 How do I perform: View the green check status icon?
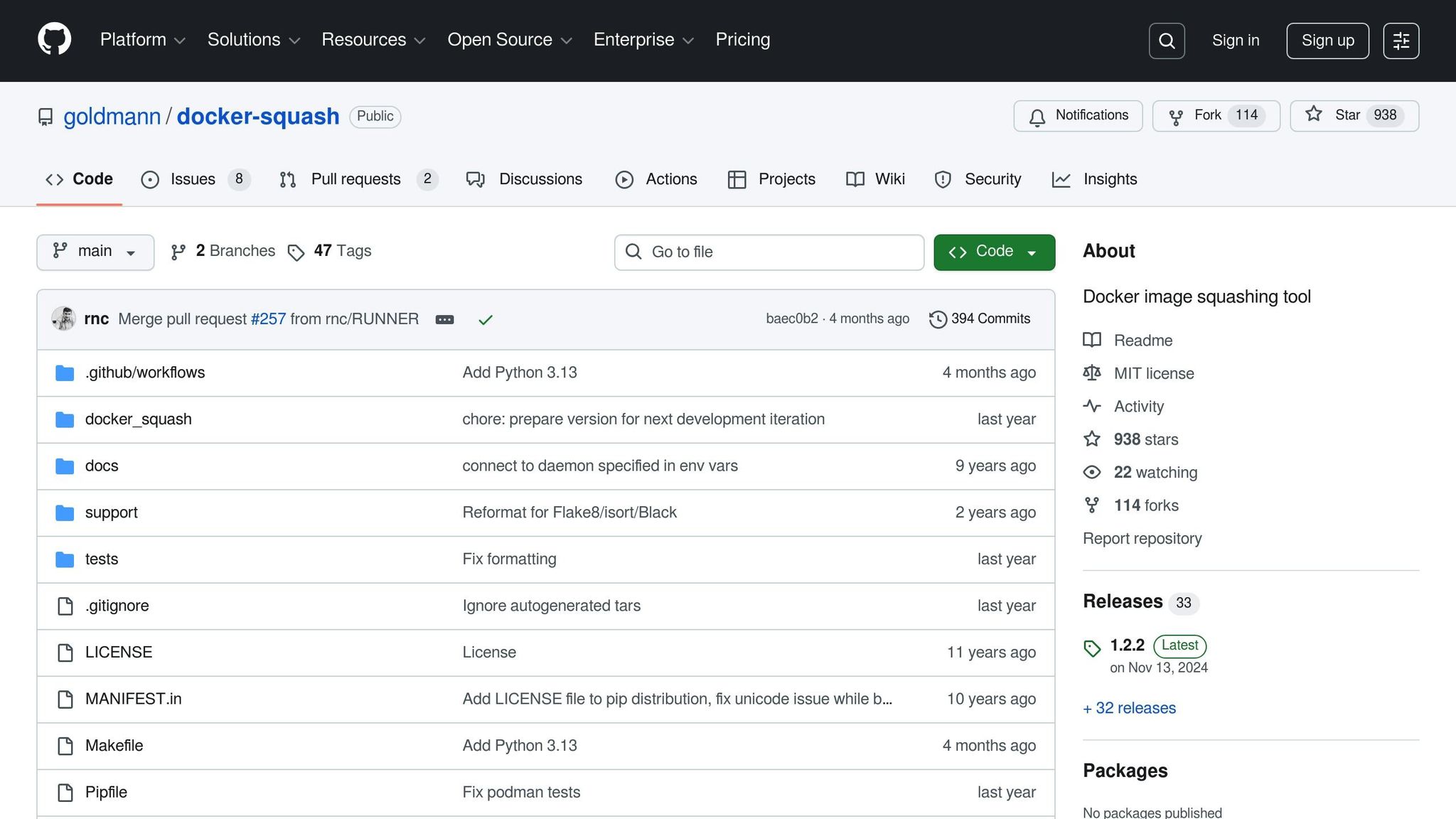click(486, 320)
